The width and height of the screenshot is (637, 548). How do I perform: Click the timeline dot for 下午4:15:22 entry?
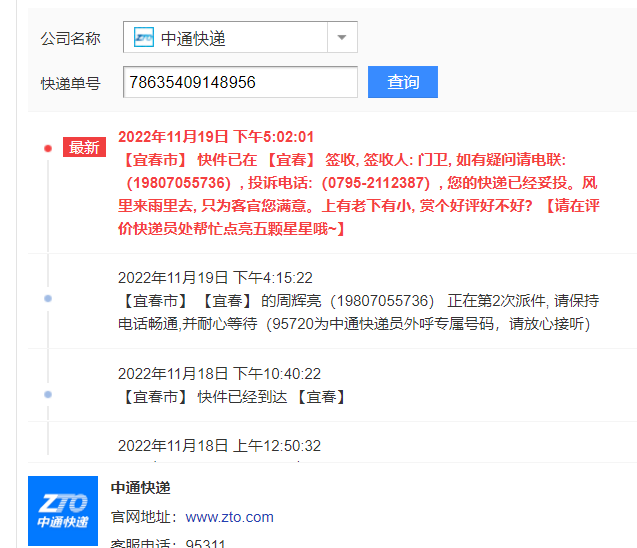[x=48, y=299]
